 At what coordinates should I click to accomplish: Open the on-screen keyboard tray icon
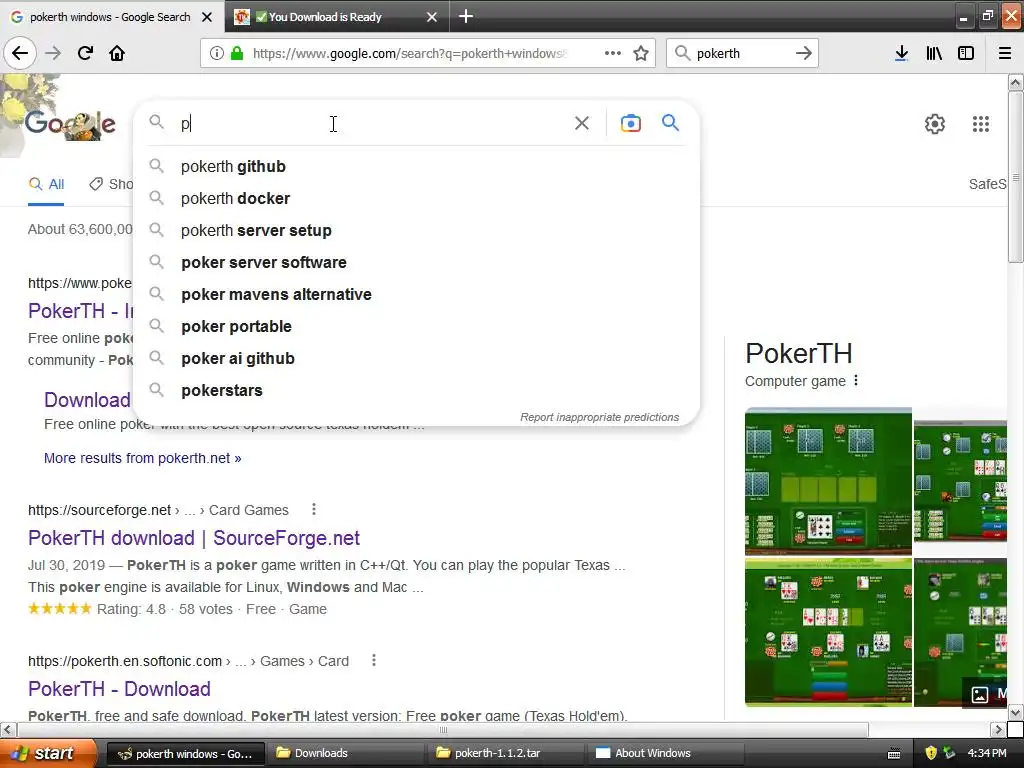click(x=894, y=754)
